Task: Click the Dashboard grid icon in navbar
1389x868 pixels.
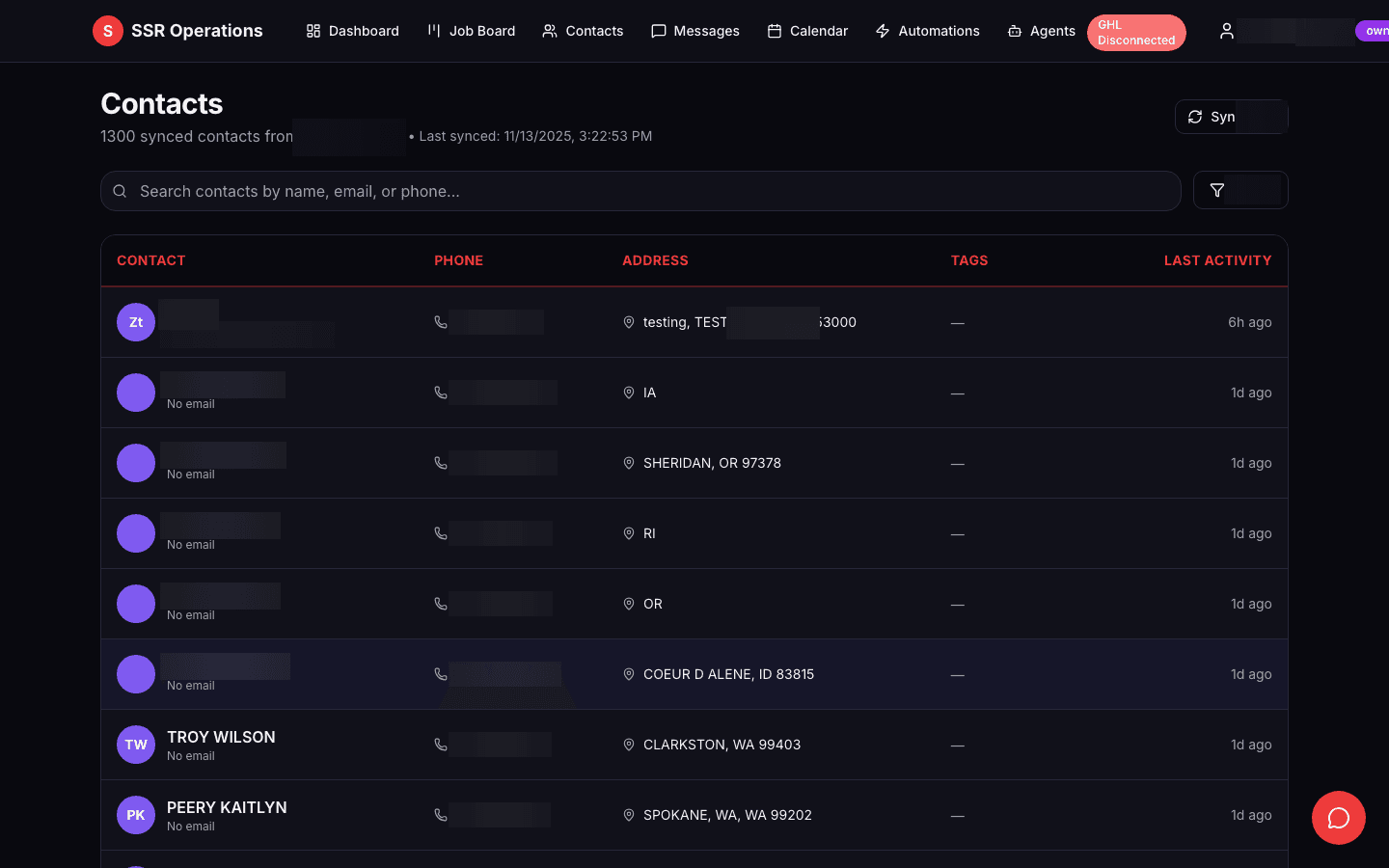Action: pos(313,31)
